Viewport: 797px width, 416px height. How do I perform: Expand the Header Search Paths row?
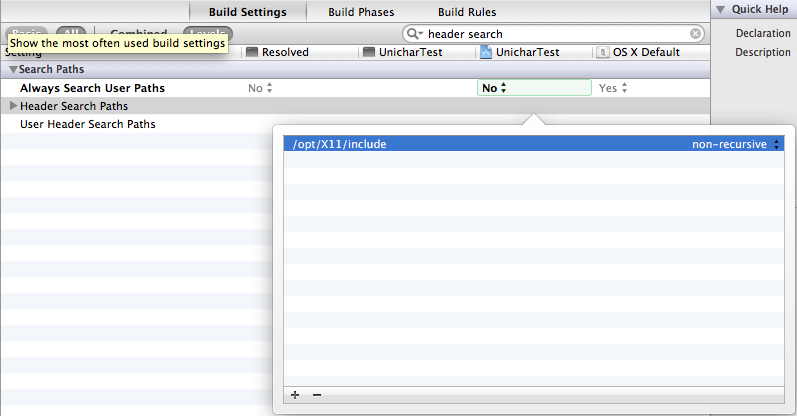(x=13, y=106)
